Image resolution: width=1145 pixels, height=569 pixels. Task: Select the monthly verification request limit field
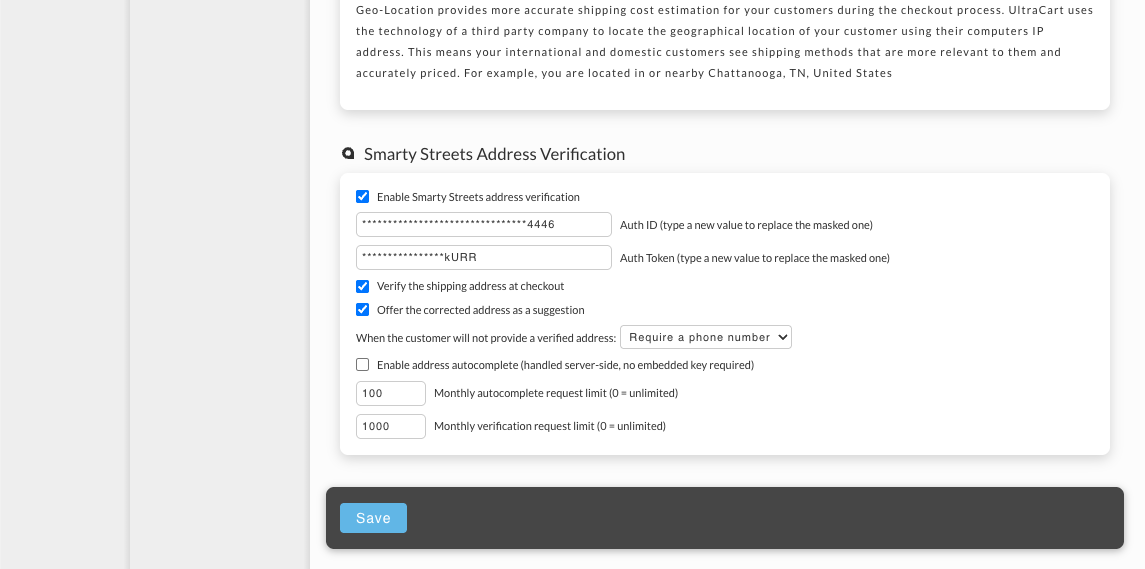[391, 426]
